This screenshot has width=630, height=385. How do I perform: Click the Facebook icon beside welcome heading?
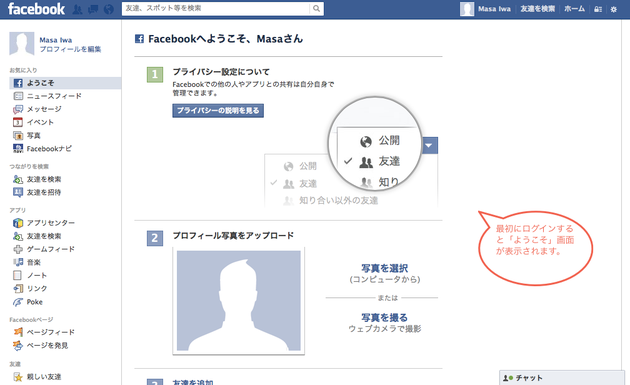click(x=139, y=39)
